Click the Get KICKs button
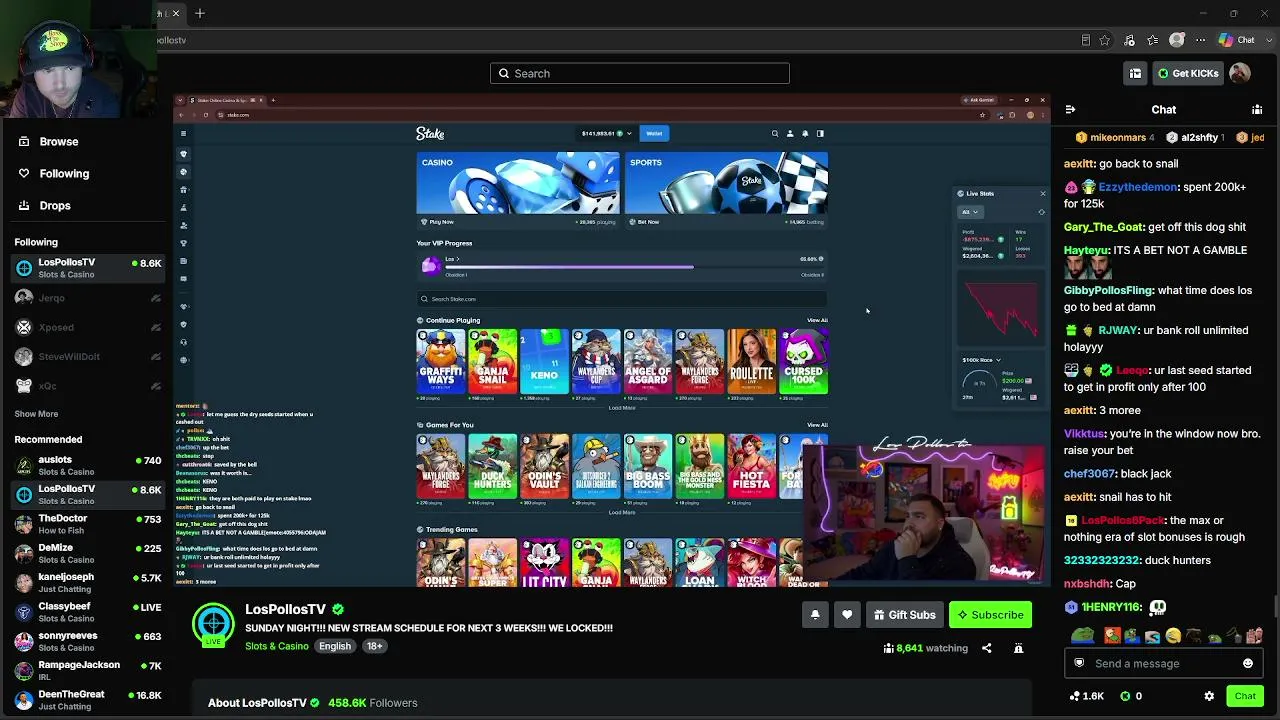Screen dimensions: 1280x720 coord(1188,73)
